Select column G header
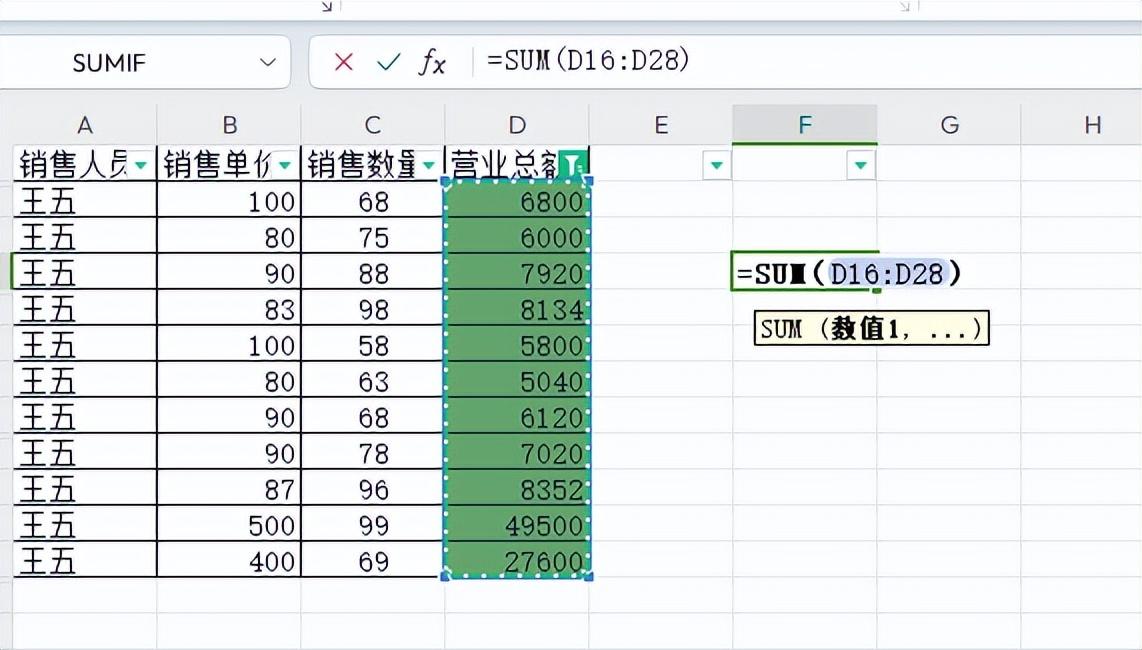Screen dimensions: 1142x650 coord(949,125)
